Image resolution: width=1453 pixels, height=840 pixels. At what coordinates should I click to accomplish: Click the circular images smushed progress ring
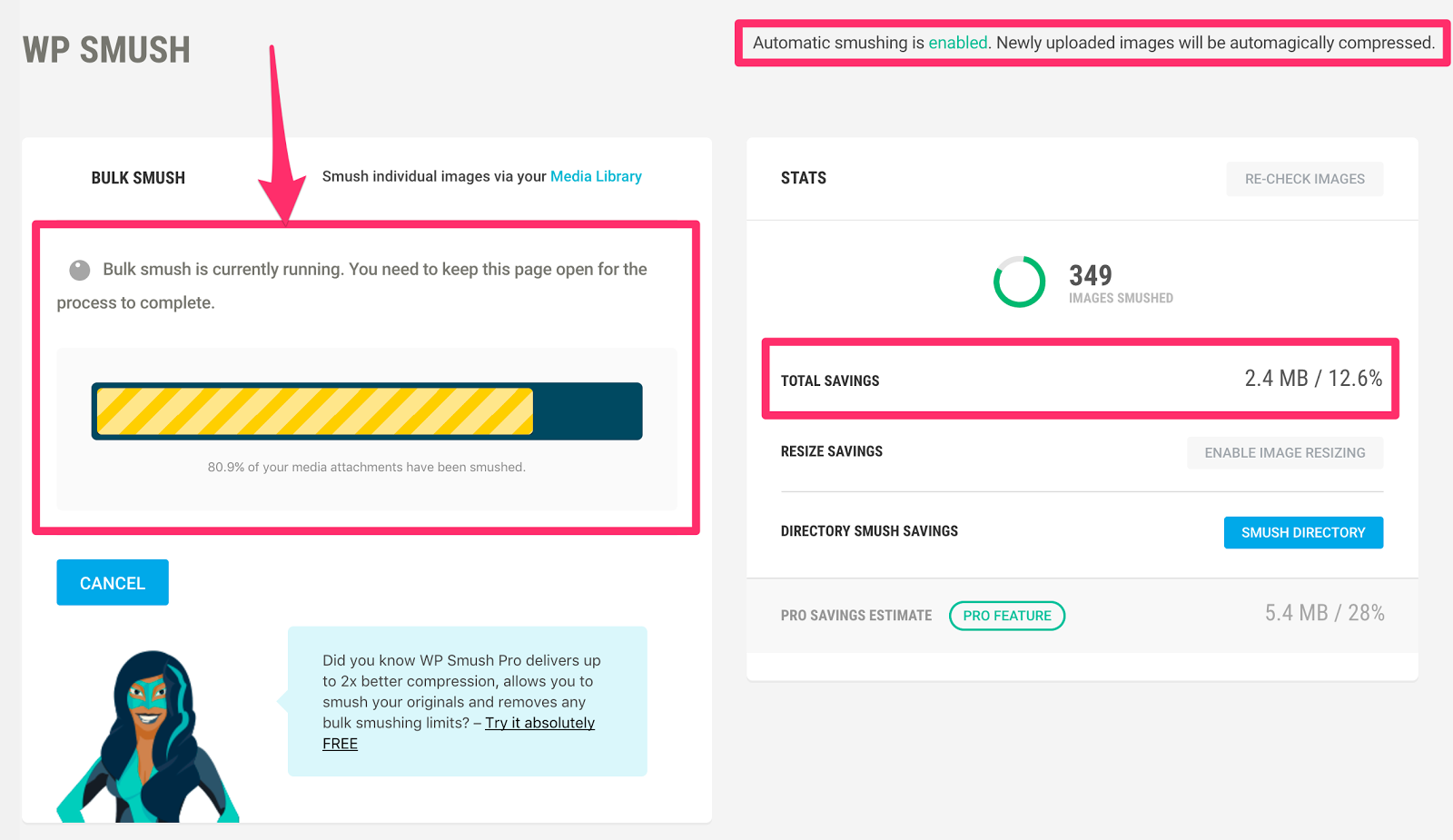click(1019, 282)
